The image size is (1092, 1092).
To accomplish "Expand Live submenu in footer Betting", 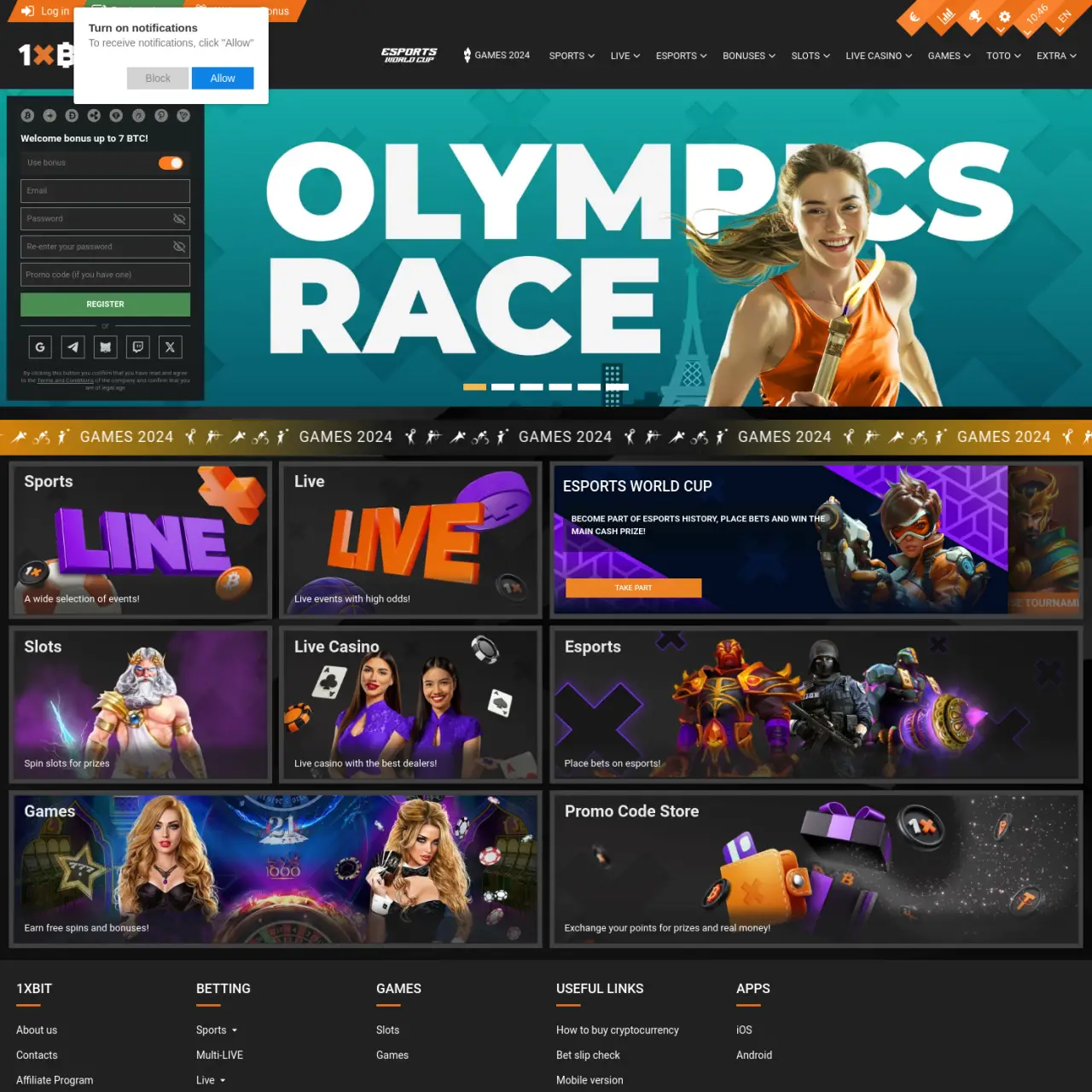I will point(223,1081).
